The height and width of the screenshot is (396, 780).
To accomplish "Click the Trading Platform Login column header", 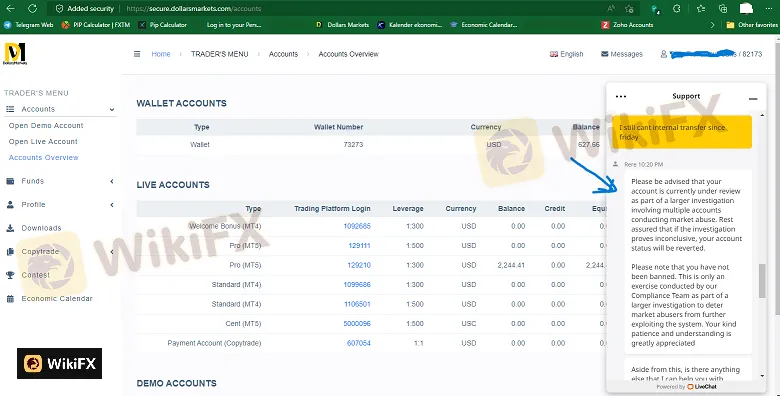I will 332,208.
